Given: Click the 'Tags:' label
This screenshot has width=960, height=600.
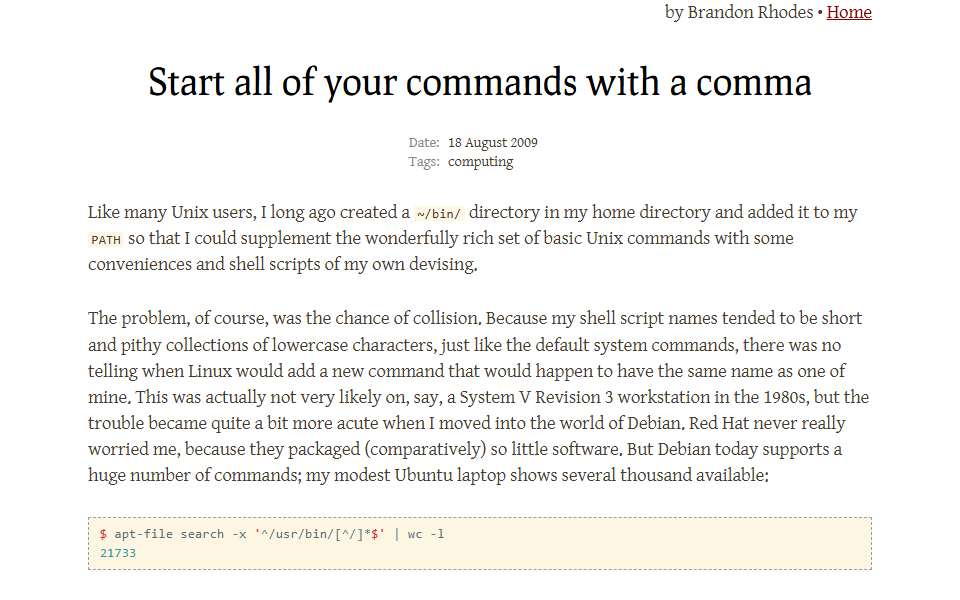Looking at the screenshot, I should point(424,162).
